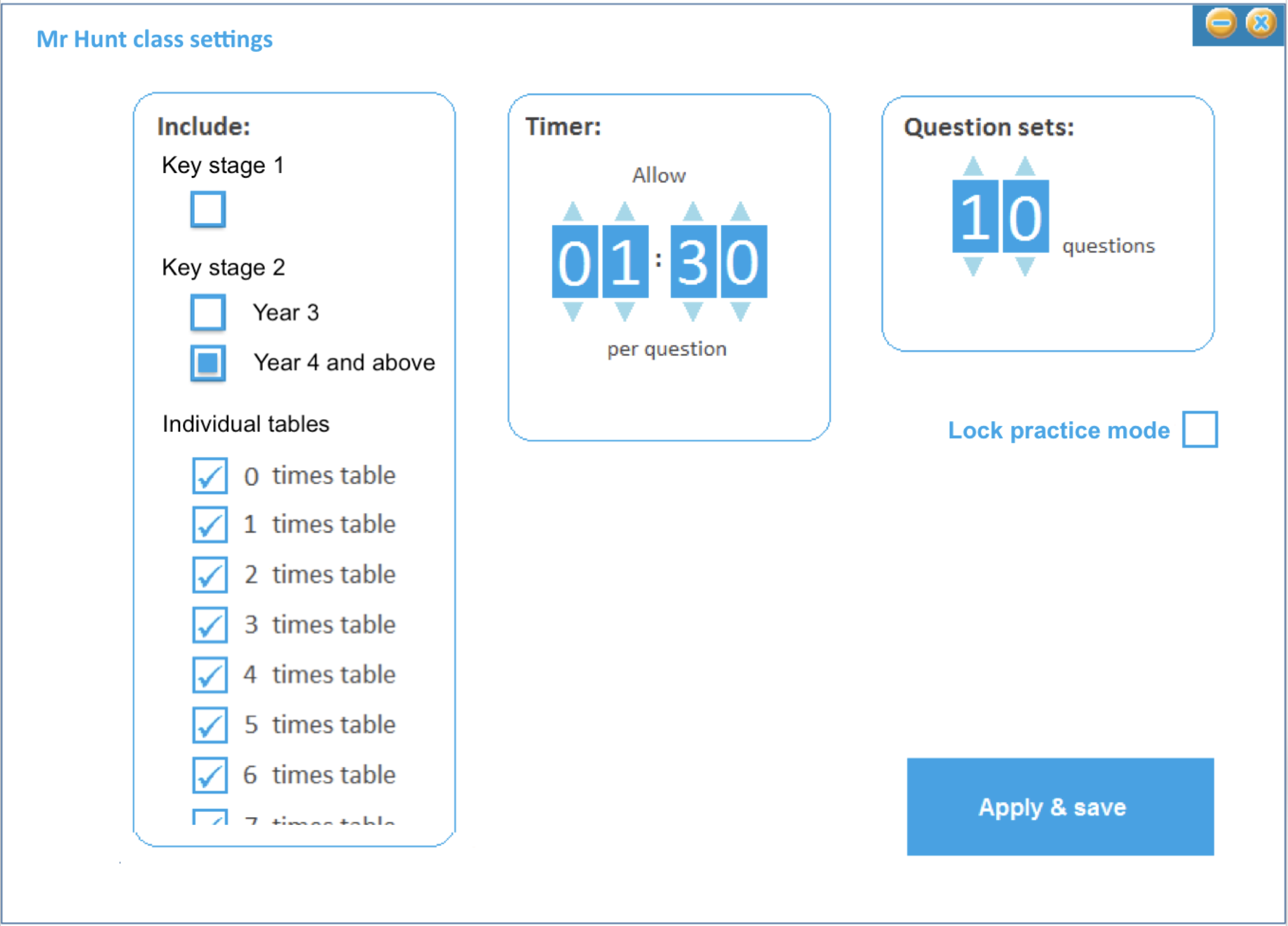The image size is (1288, 926).
Task: Close the class settings window
Action: tap(1261, 23)
